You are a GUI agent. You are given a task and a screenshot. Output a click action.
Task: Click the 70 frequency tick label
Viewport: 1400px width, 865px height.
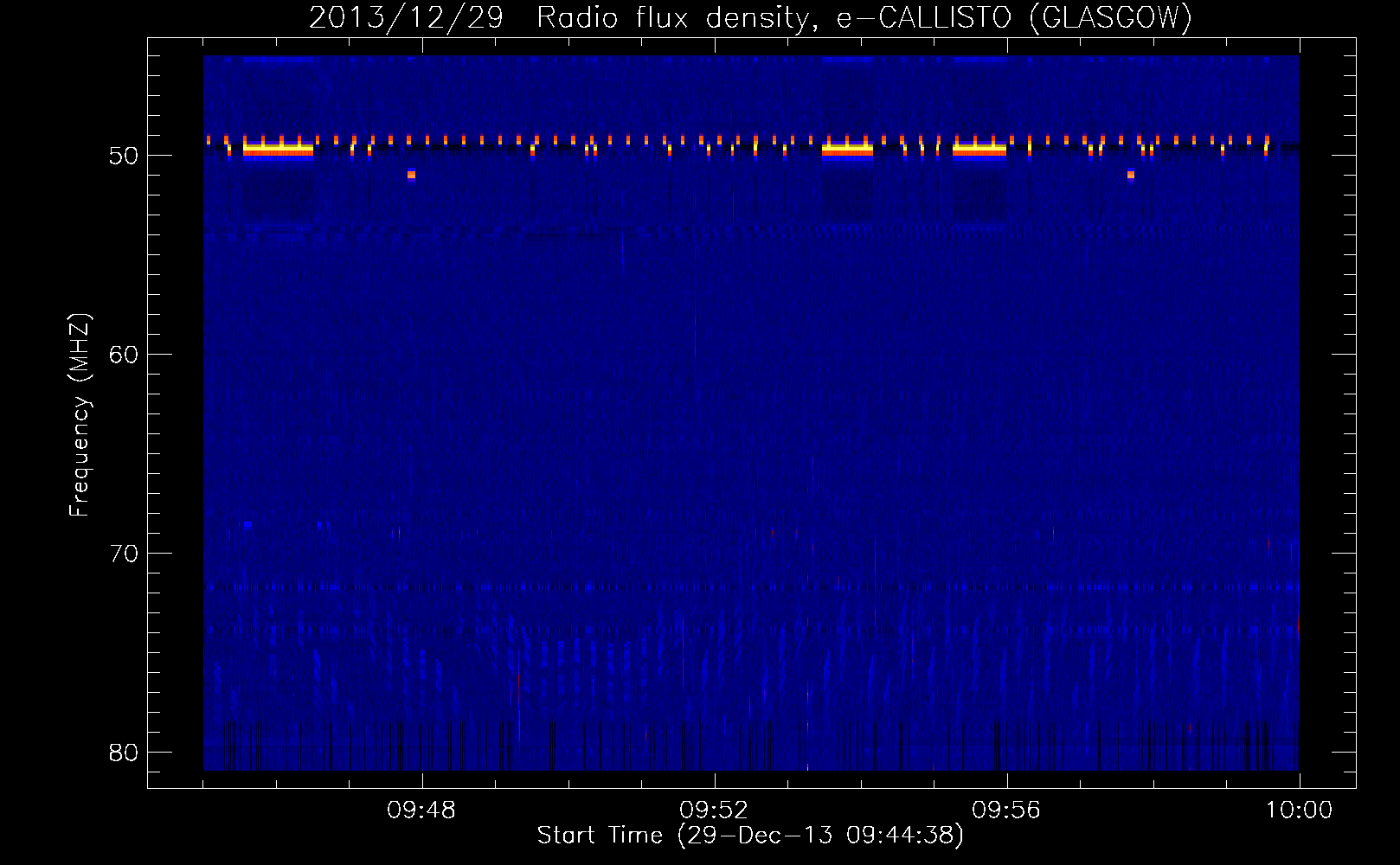pyautogui.click(x=124, y=554)
